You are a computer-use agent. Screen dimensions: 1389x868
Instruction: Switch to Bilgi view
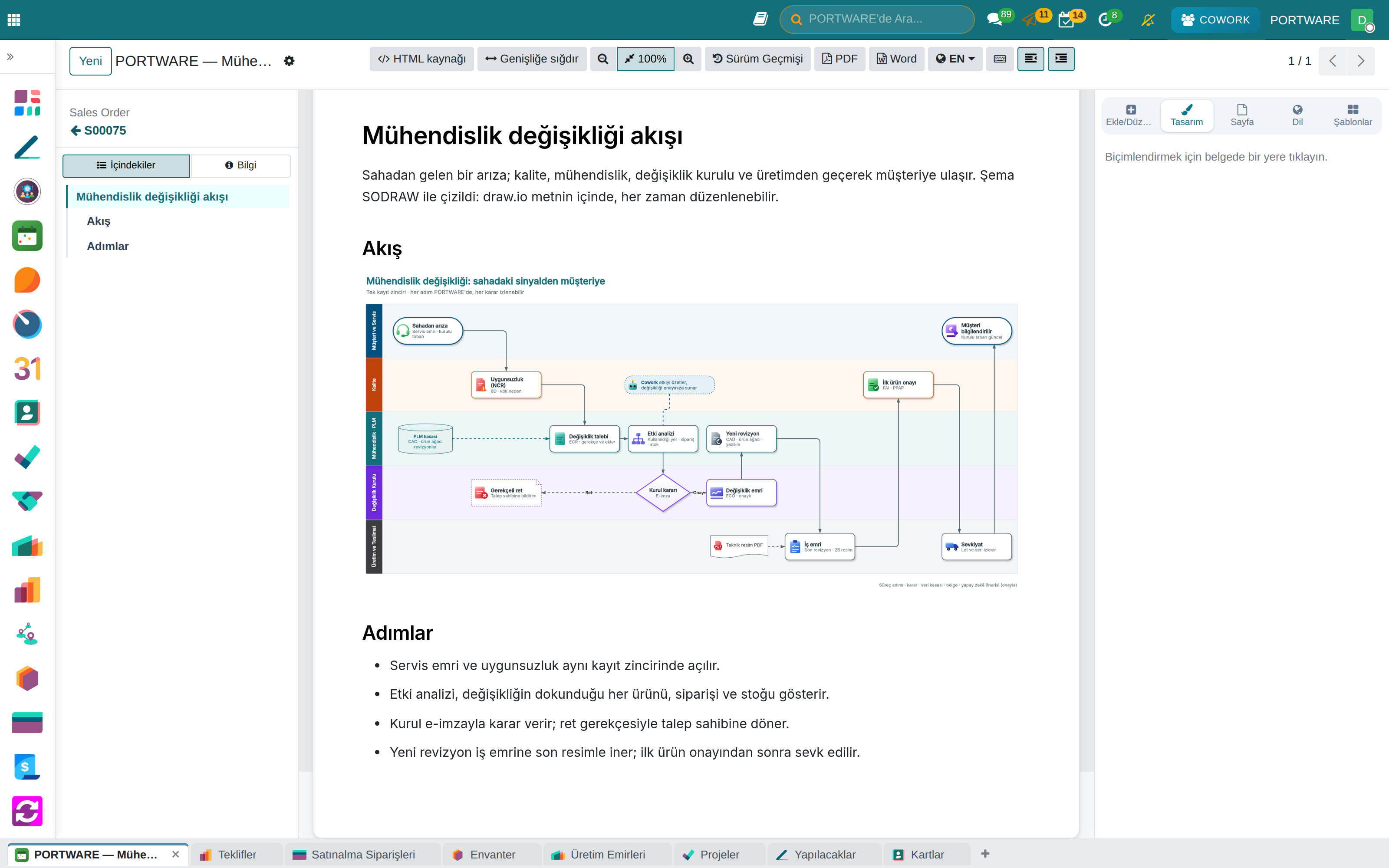240,165
